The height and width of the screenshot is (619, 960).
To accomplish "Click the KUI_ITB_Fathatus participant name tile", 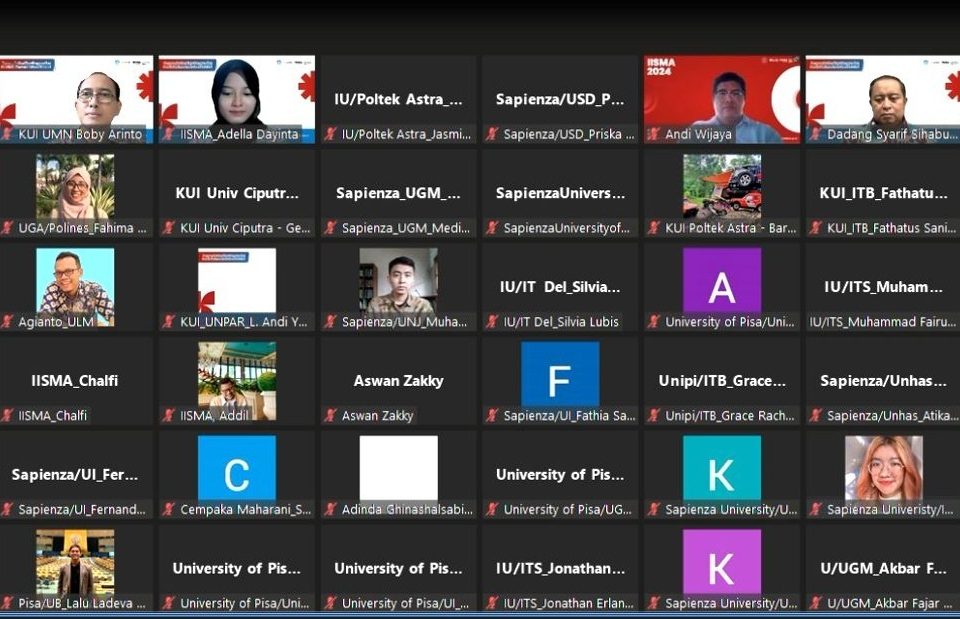I will (882, 193).
